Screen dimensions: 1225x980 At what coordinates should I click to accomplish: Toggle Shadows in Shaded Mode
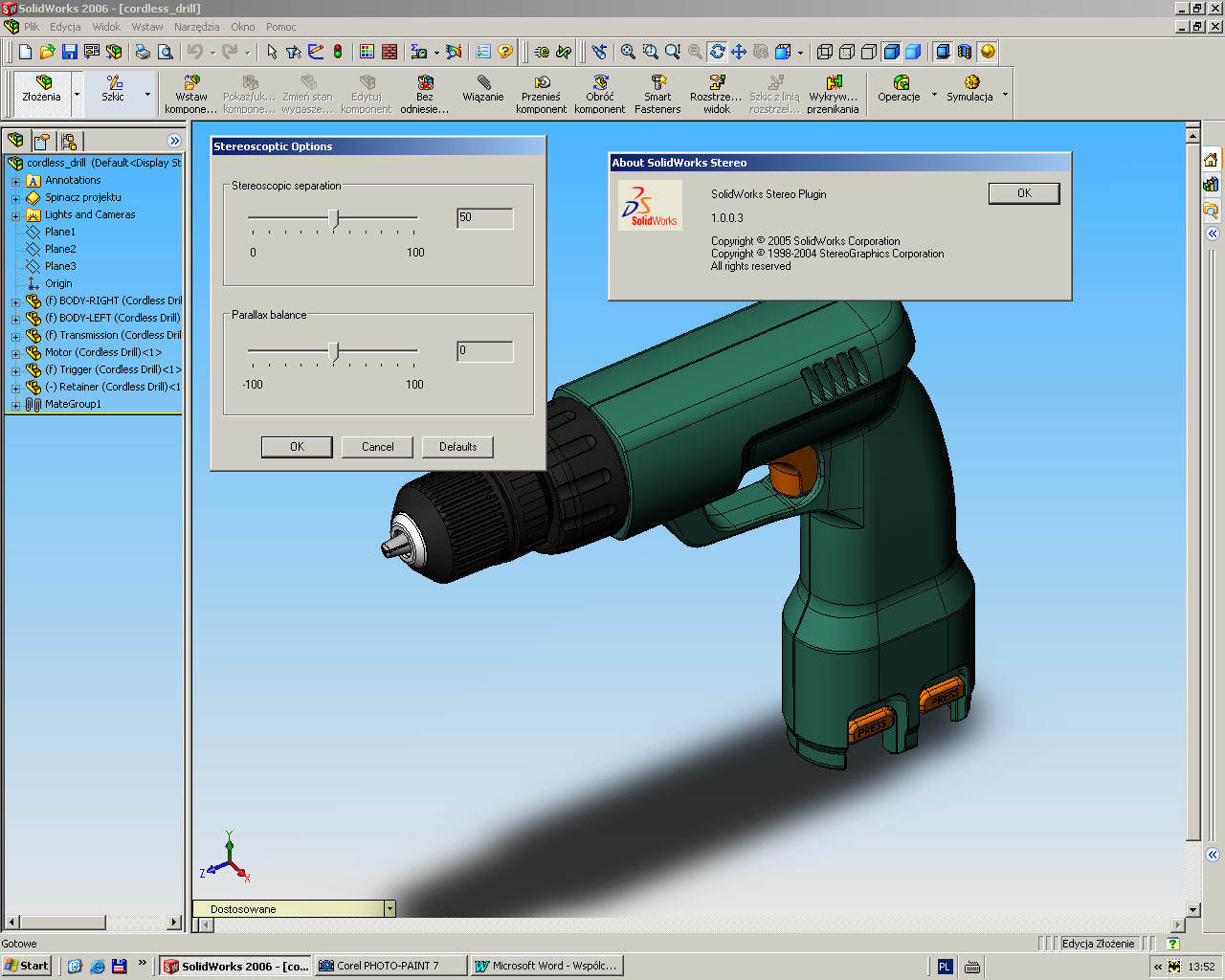coord(943,52)
